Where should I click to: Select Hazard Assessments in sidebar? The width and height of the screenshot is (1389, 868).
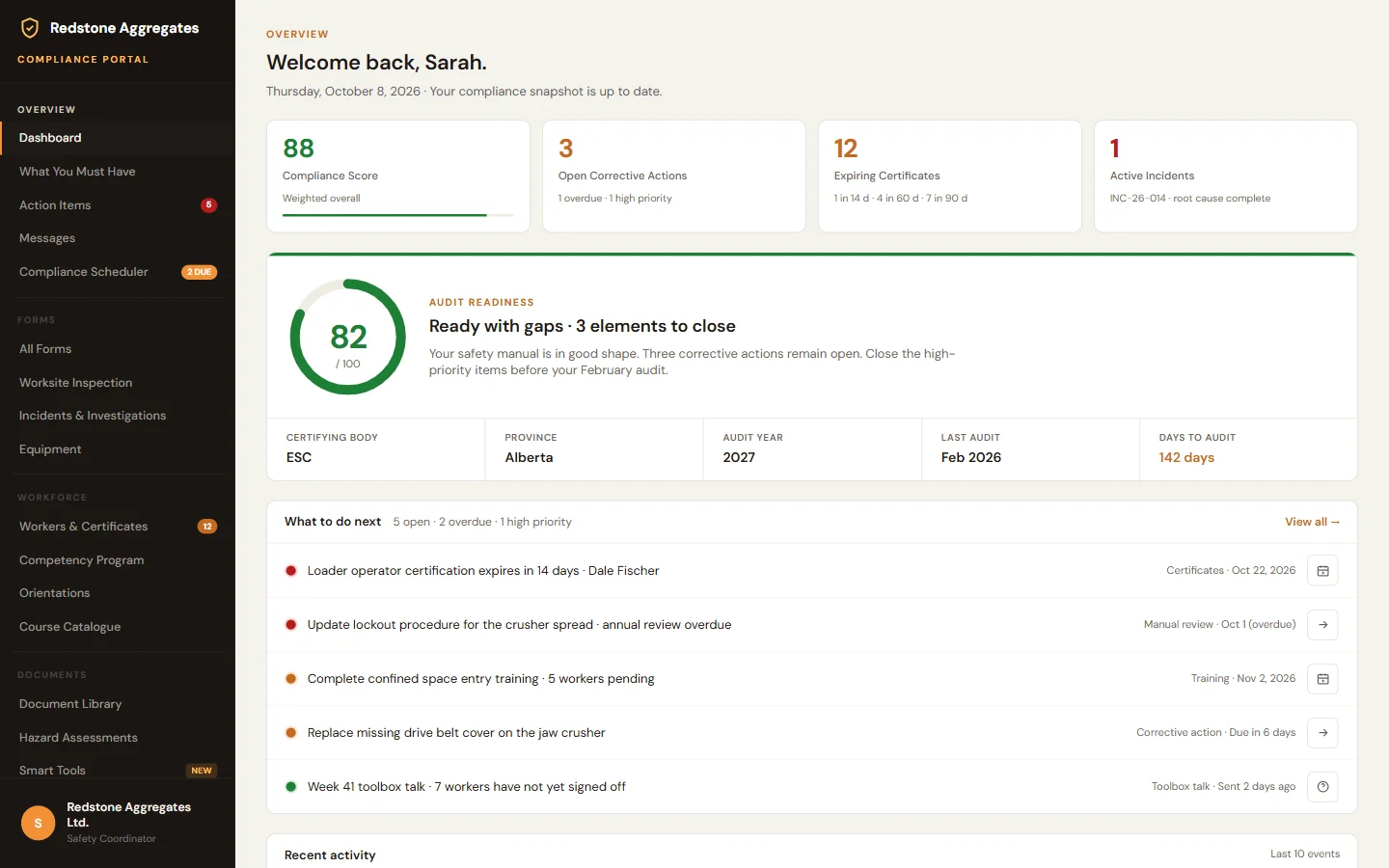(118, 738)
